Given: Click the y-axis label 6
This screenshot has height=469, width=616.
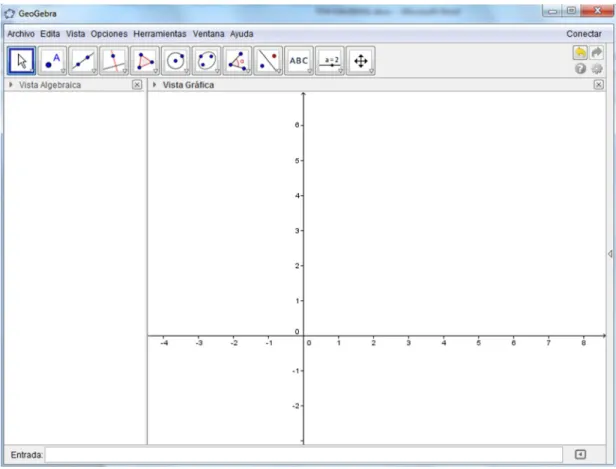Looking at the screenshot, I should [297, 125].
